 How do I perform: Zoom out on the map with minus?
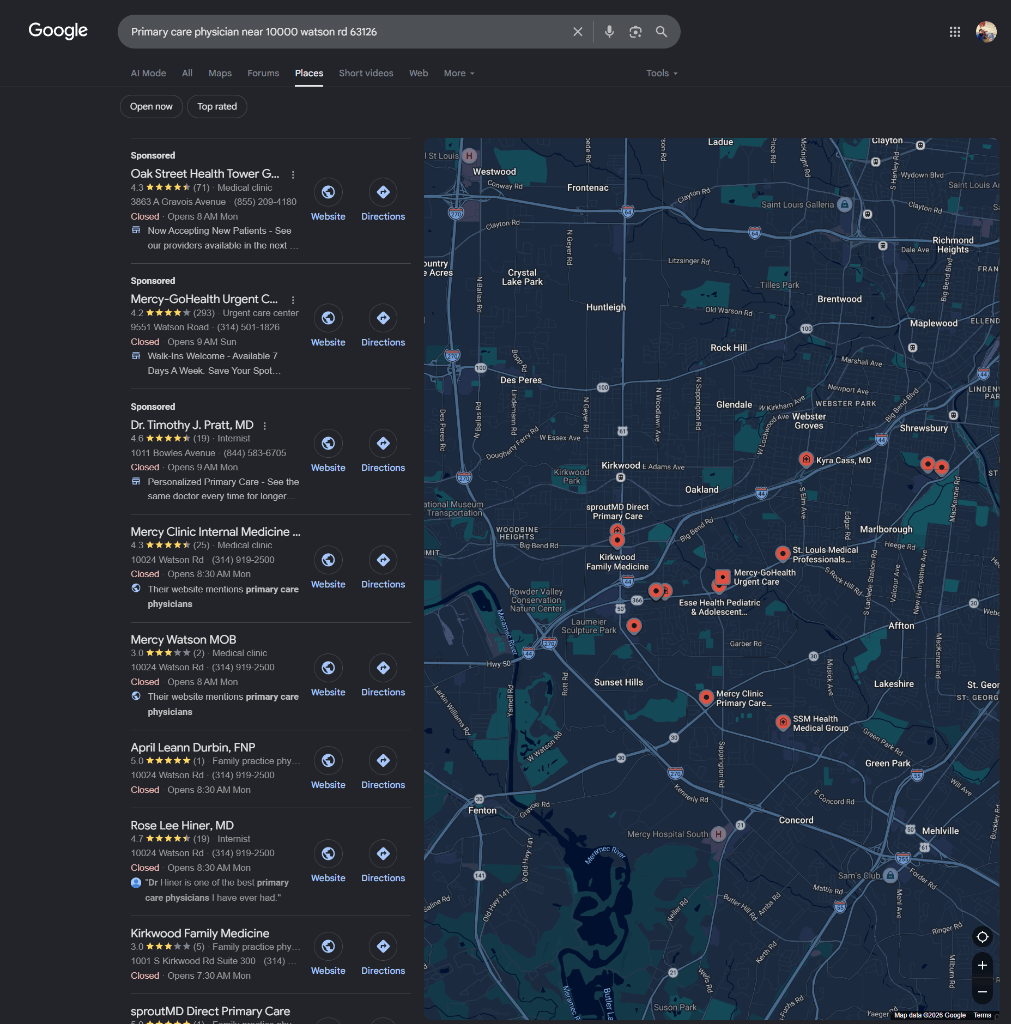pos(982,991)
